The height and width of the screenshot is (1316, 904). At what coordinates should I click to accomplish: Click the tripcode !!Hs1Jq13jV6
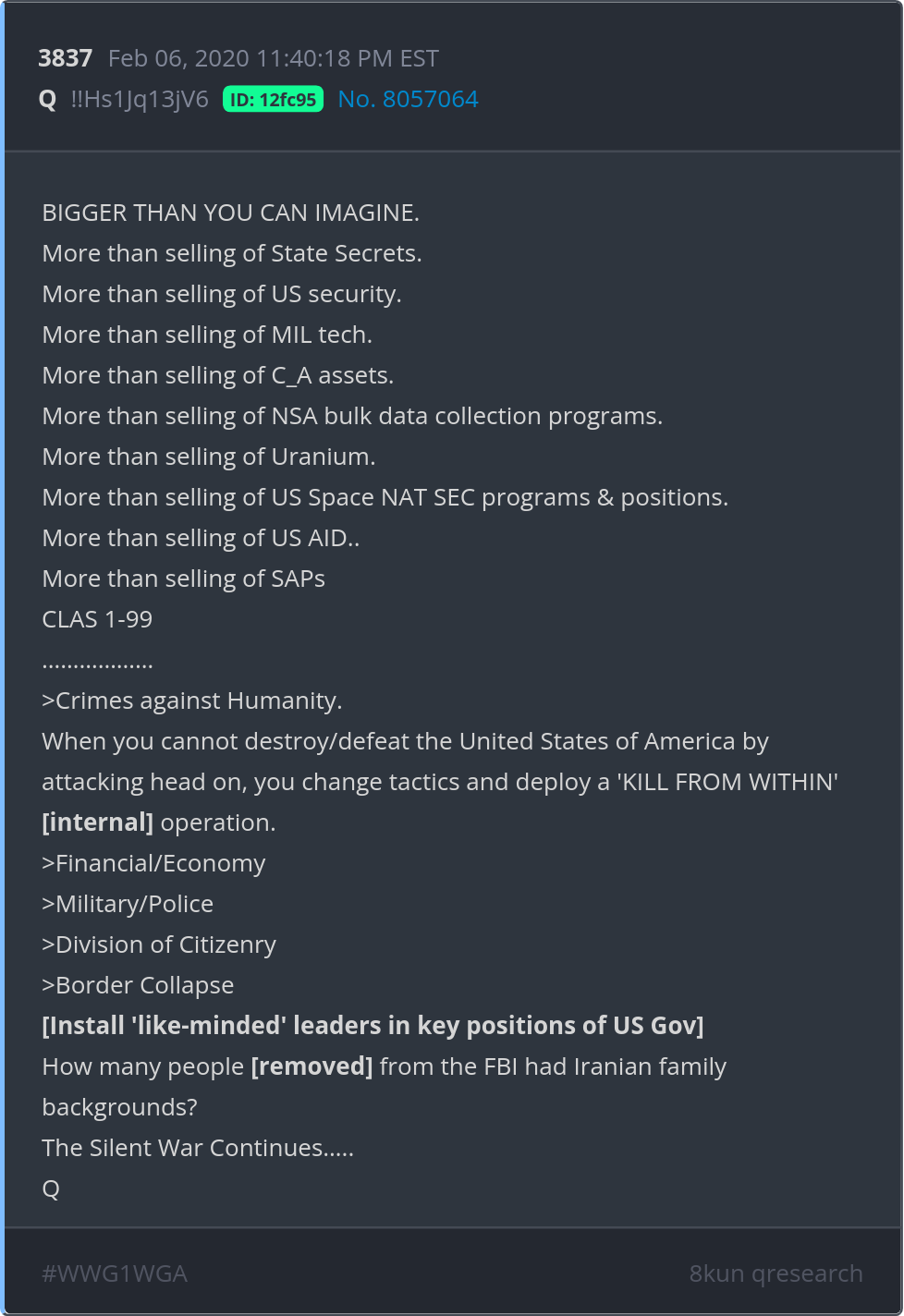(140, 99)
